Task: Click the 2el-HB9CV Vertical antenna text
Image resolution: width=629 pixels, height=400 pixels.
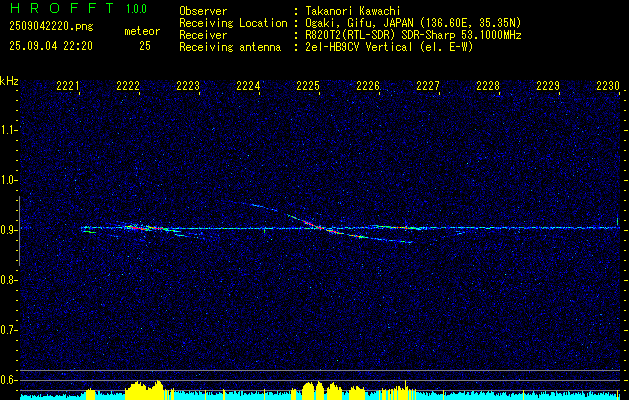Action: click(389, 47)
